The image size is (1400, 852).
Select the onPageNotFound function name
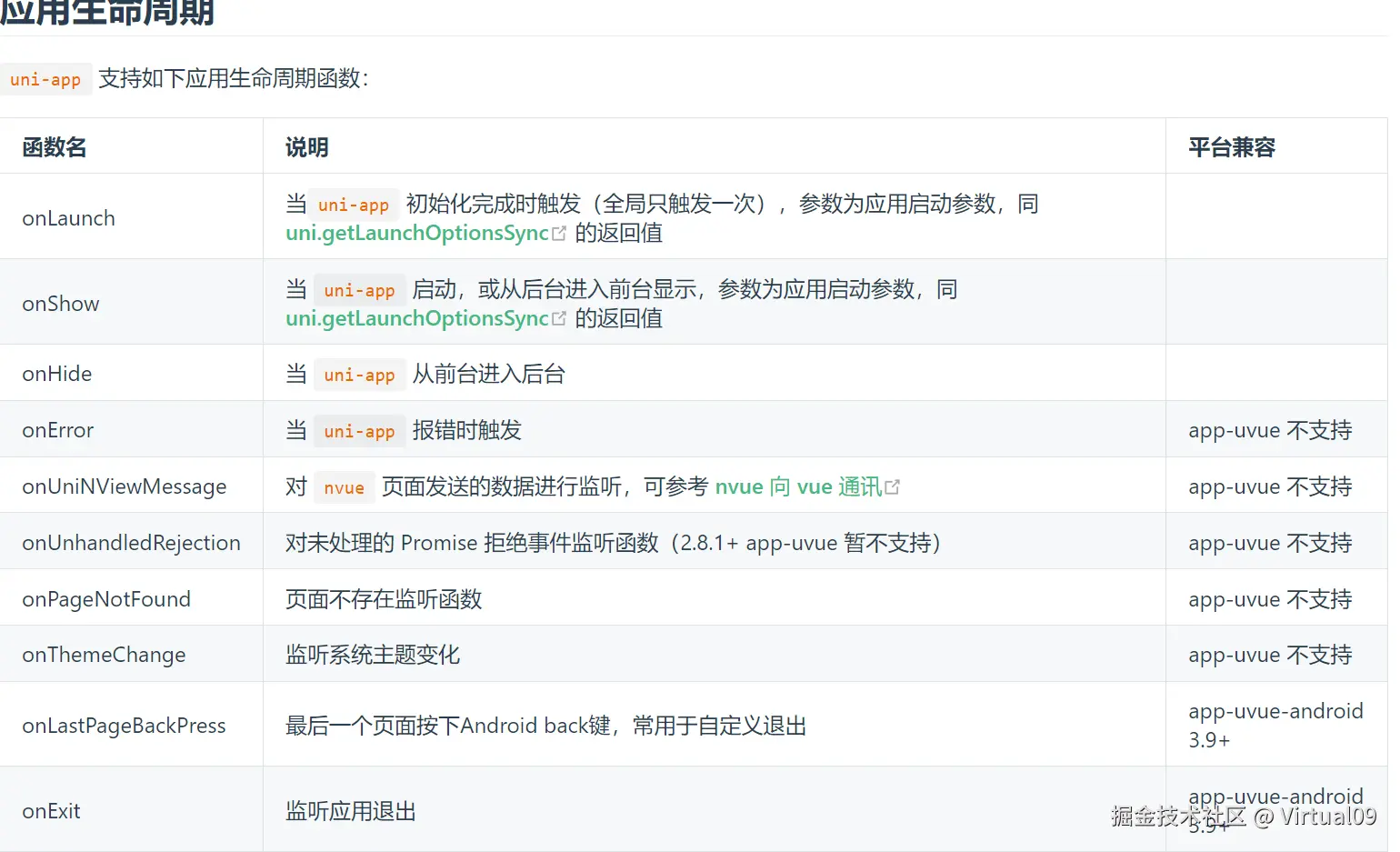106,599
